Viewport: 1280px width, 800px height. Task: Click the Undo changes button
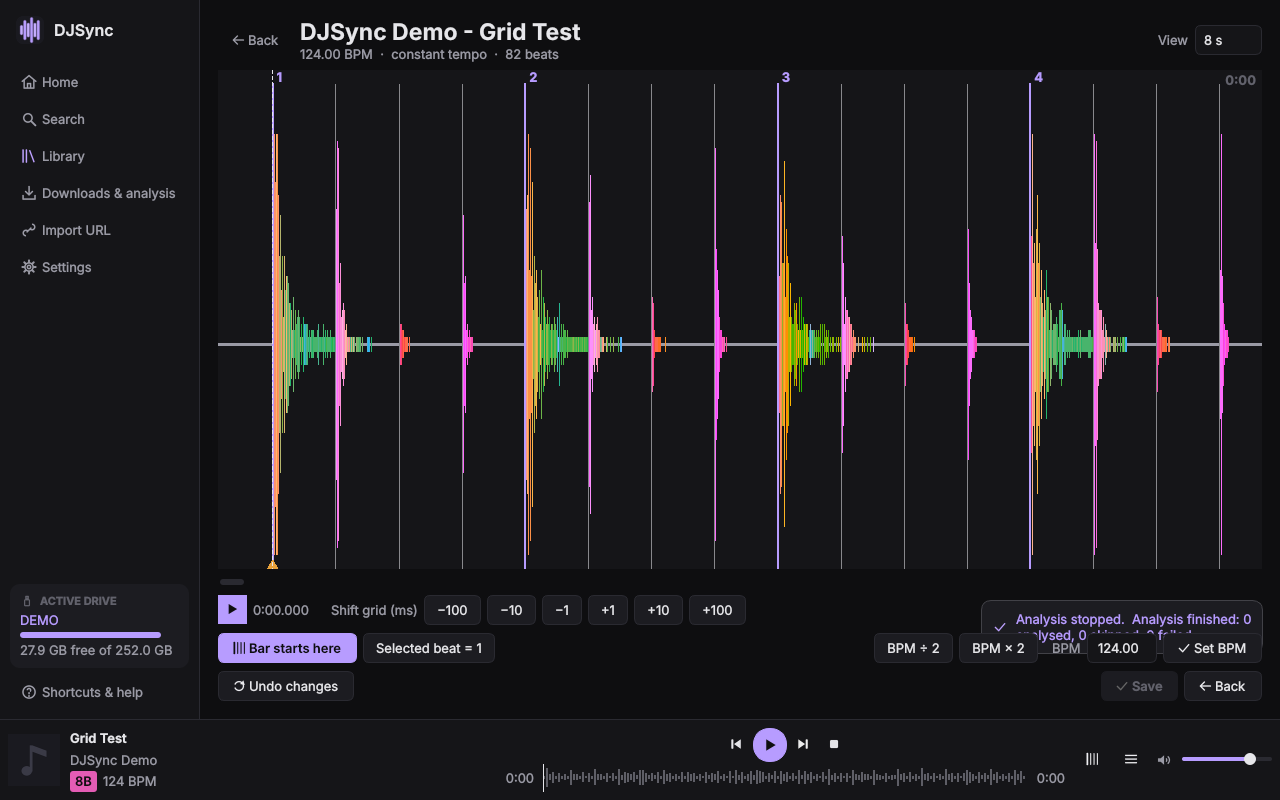tap(286, 686)
